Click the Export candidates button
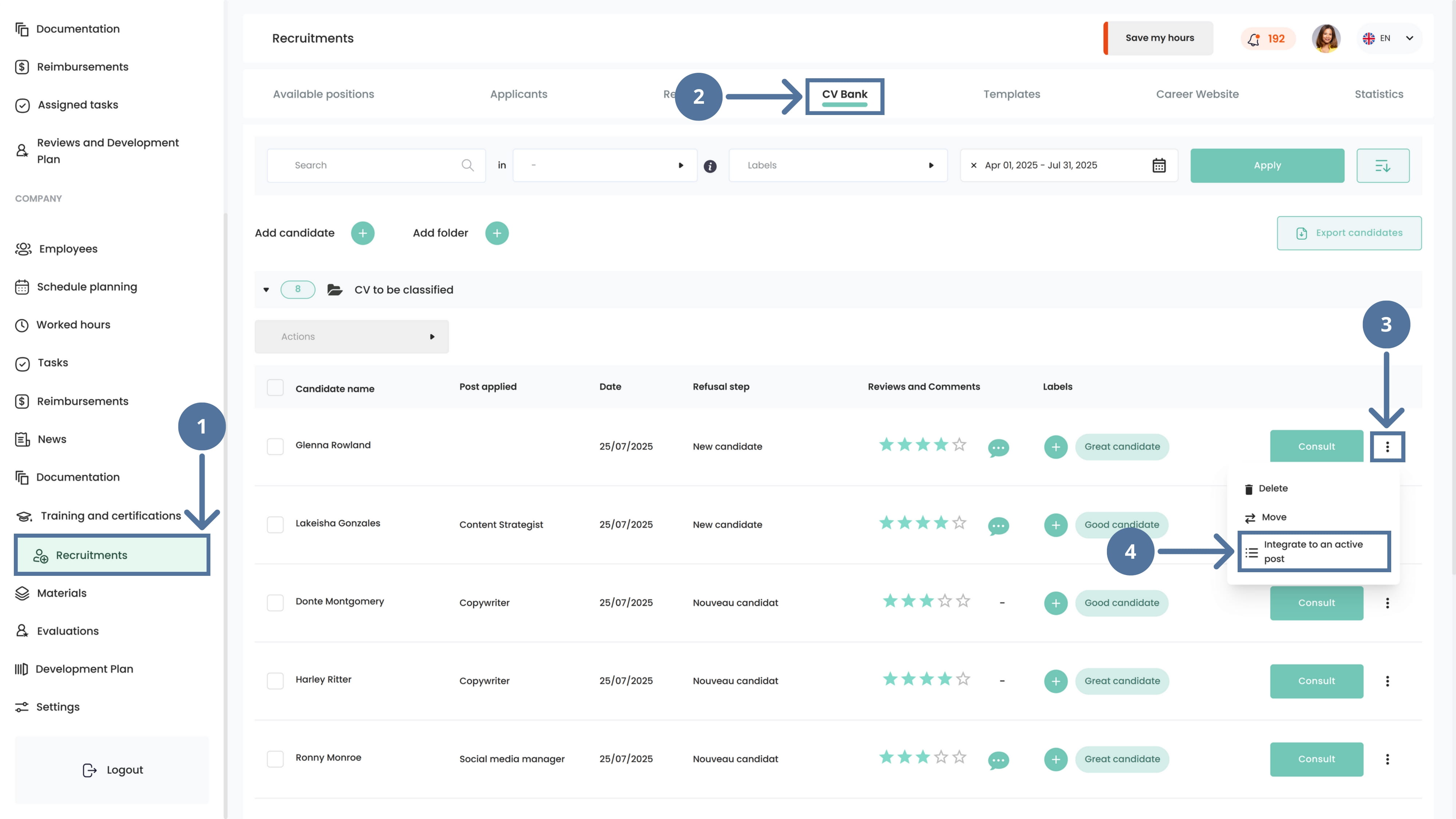 tap(1349, 233)
